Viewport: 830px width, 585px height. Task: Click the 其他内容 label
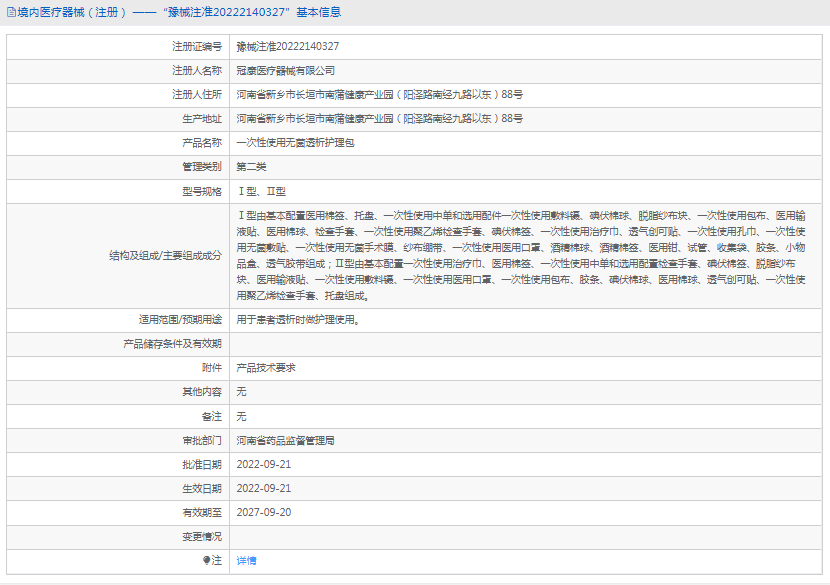202,392
